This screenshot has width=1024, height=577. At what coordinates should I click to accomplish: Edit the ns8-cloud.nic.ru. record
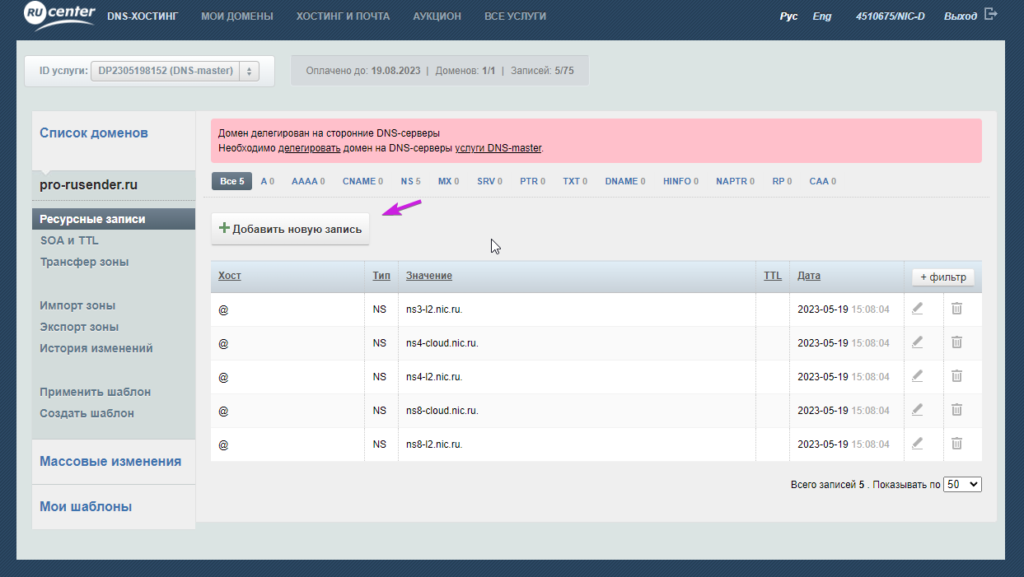point(918,410)
